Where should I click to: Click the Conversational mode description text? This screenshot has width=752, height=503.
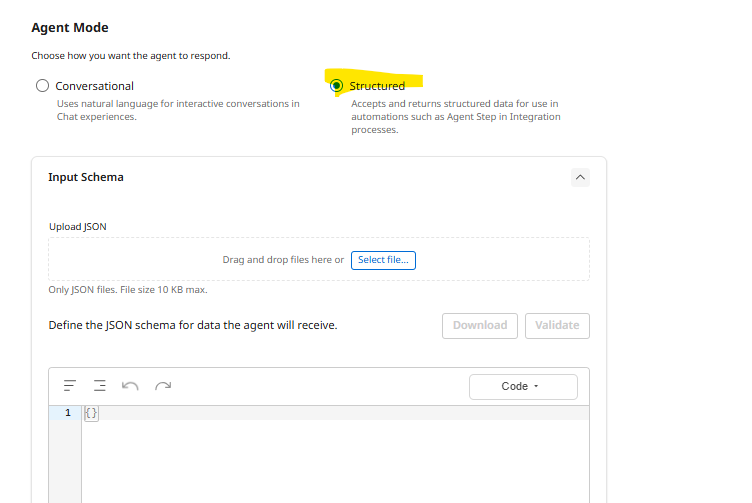point(177,110)
